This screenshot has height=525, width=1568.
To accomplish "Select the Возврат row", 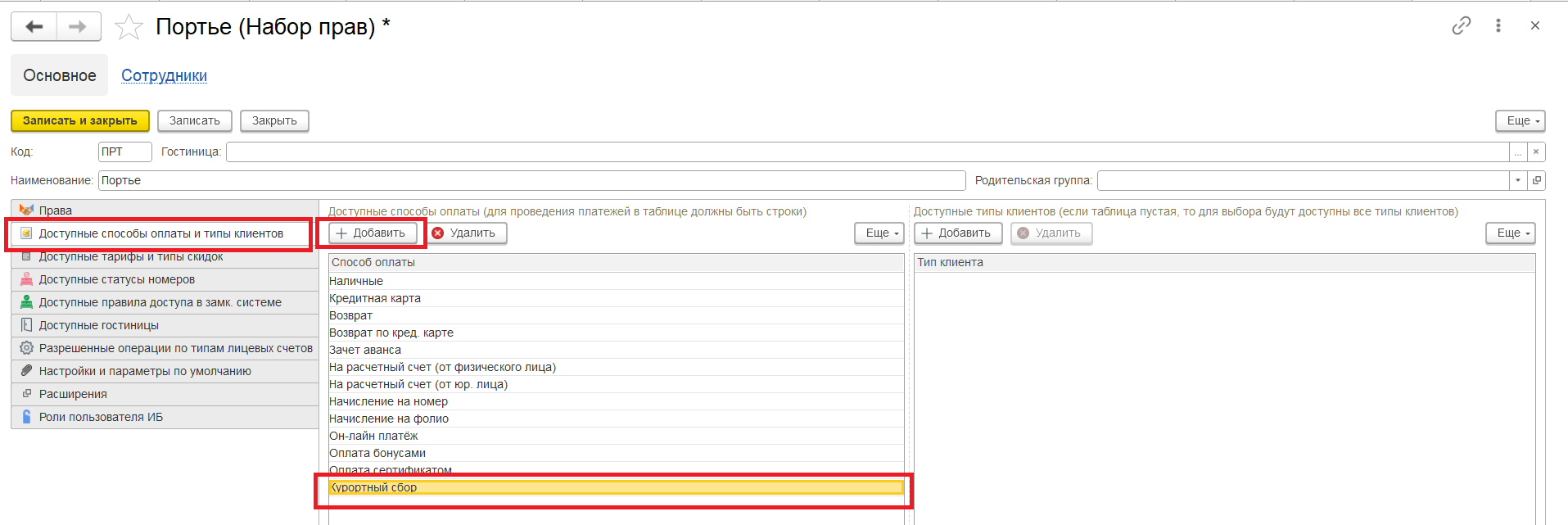I will (617, 315).
